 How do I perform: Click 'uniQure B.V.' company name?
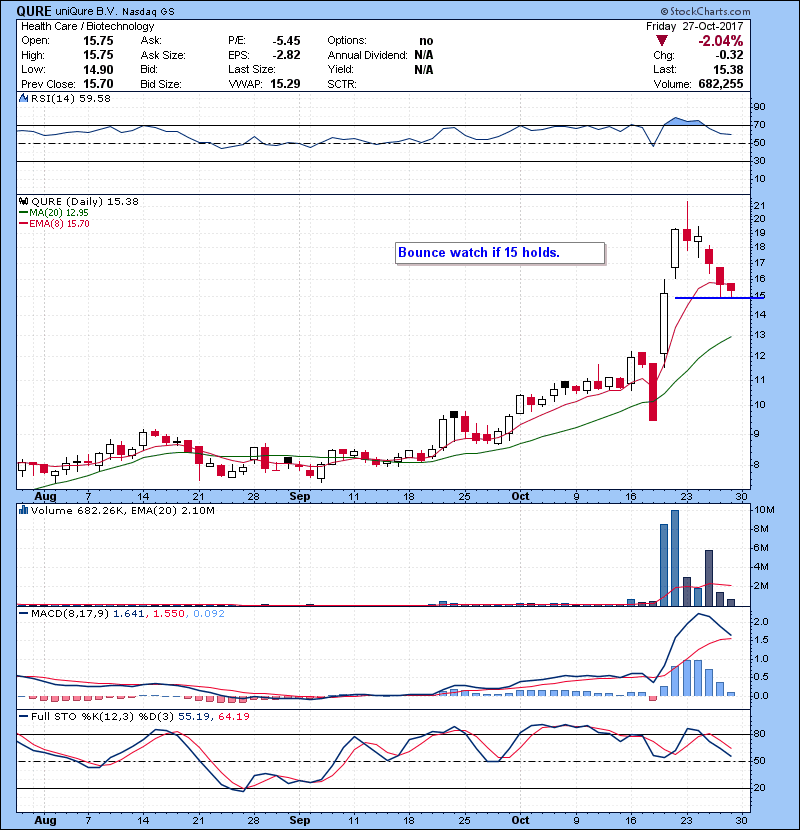tap(87, 12)
